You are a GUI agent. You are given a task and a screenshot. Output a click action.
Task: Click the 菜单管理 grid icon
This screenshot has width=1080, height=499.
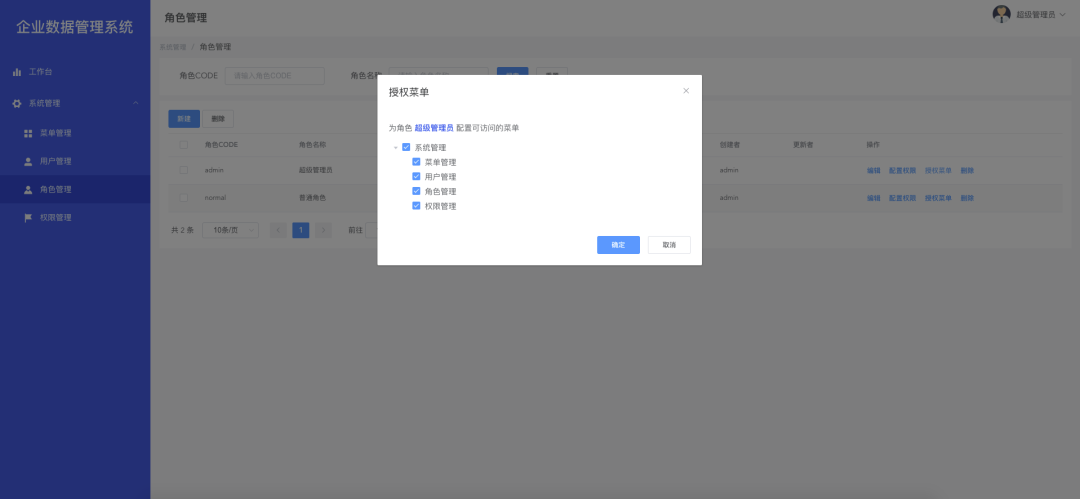pos(28,133)
